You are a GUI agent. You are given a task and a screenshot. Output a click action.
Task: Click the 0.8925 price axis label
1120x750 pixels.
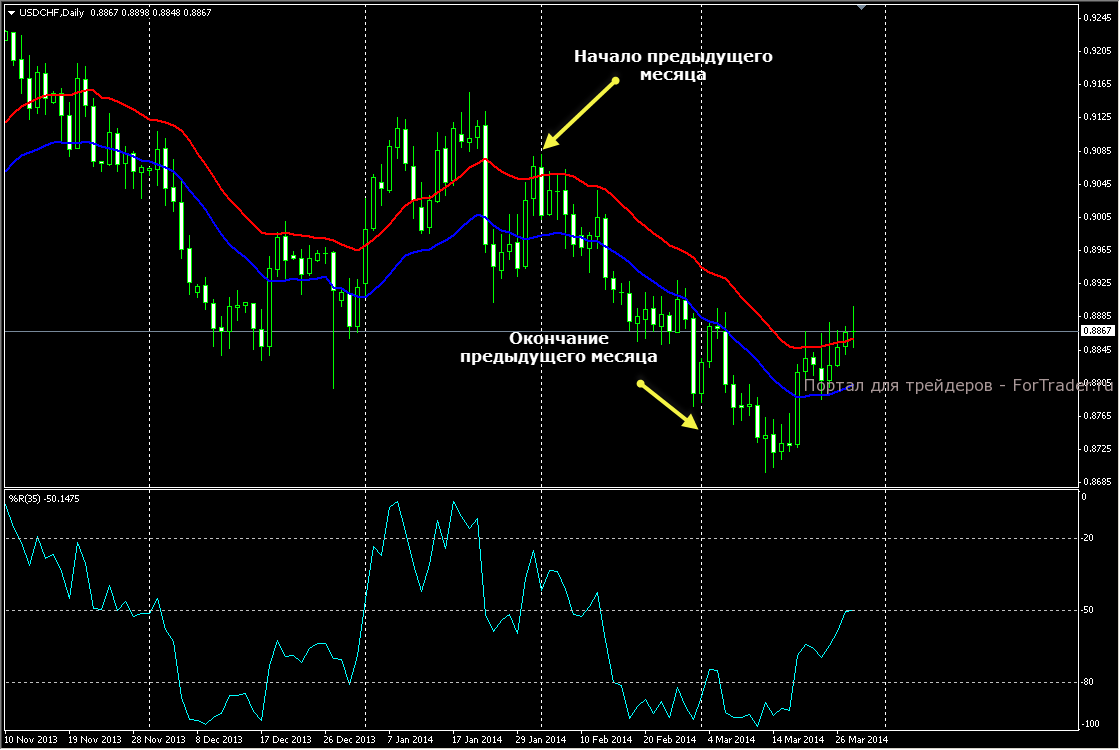(x=1098, y=283)
